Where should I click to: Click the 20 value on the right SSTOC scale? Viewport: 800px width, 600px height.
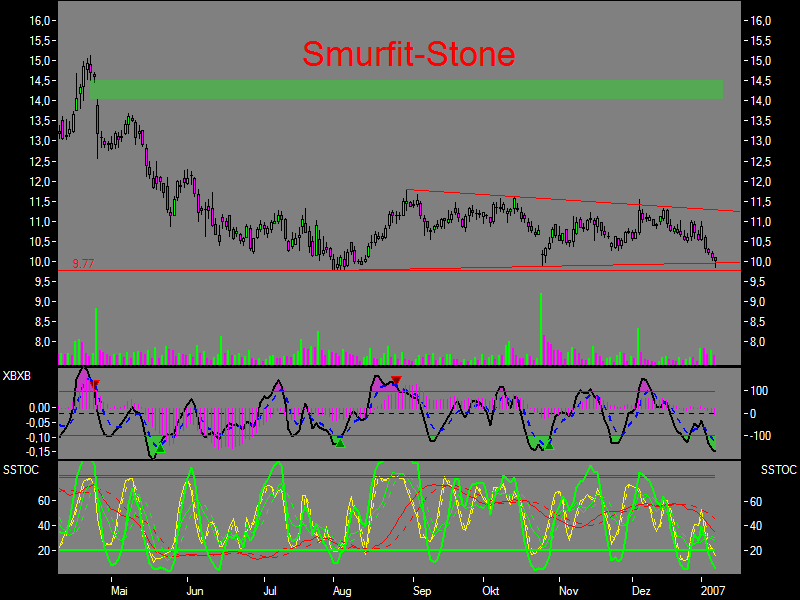756,551
